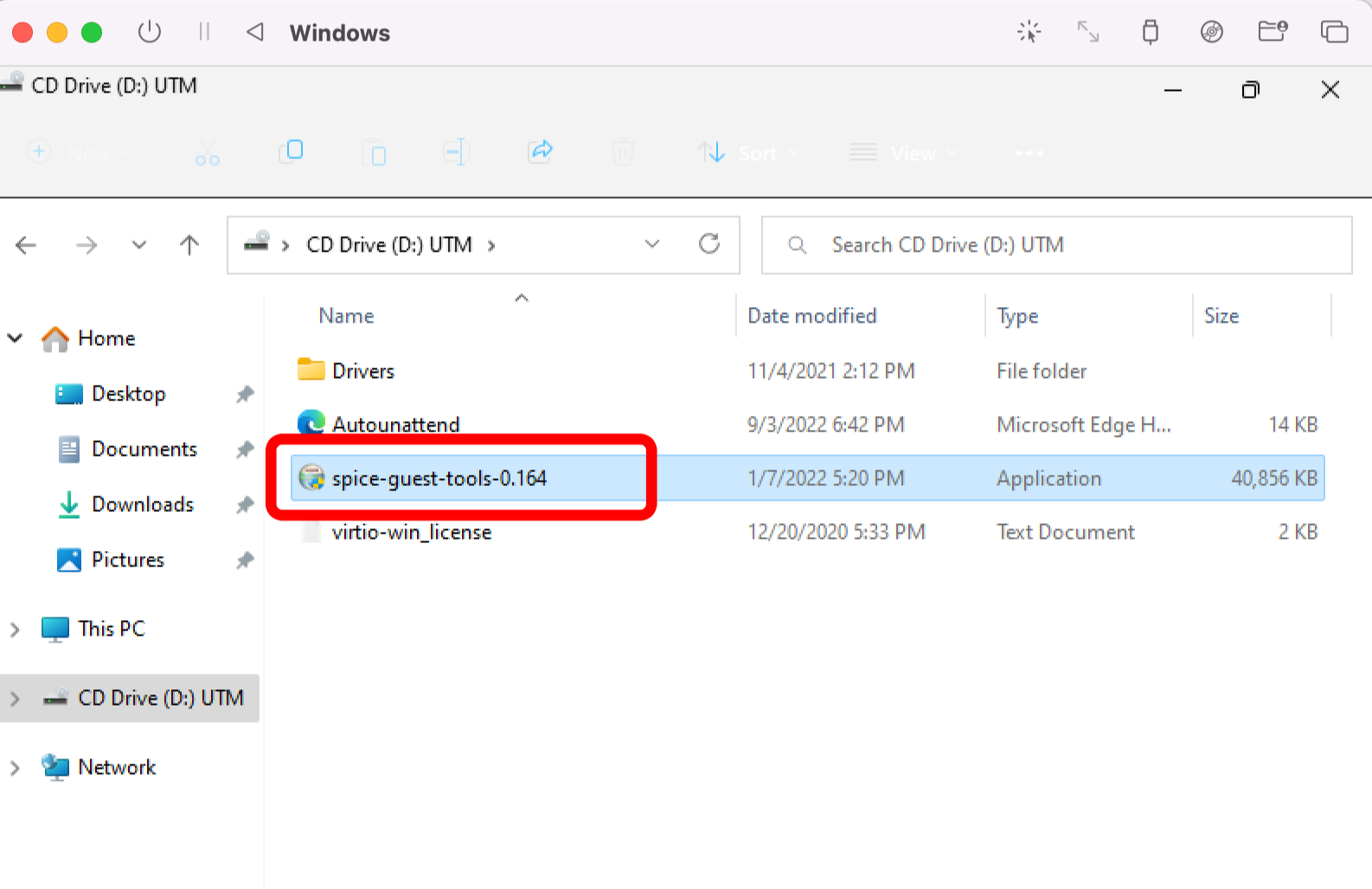This screenshot has width=1372, height=889.
Task: Click the Delete trash icon
Action: (x=622, y=153)
